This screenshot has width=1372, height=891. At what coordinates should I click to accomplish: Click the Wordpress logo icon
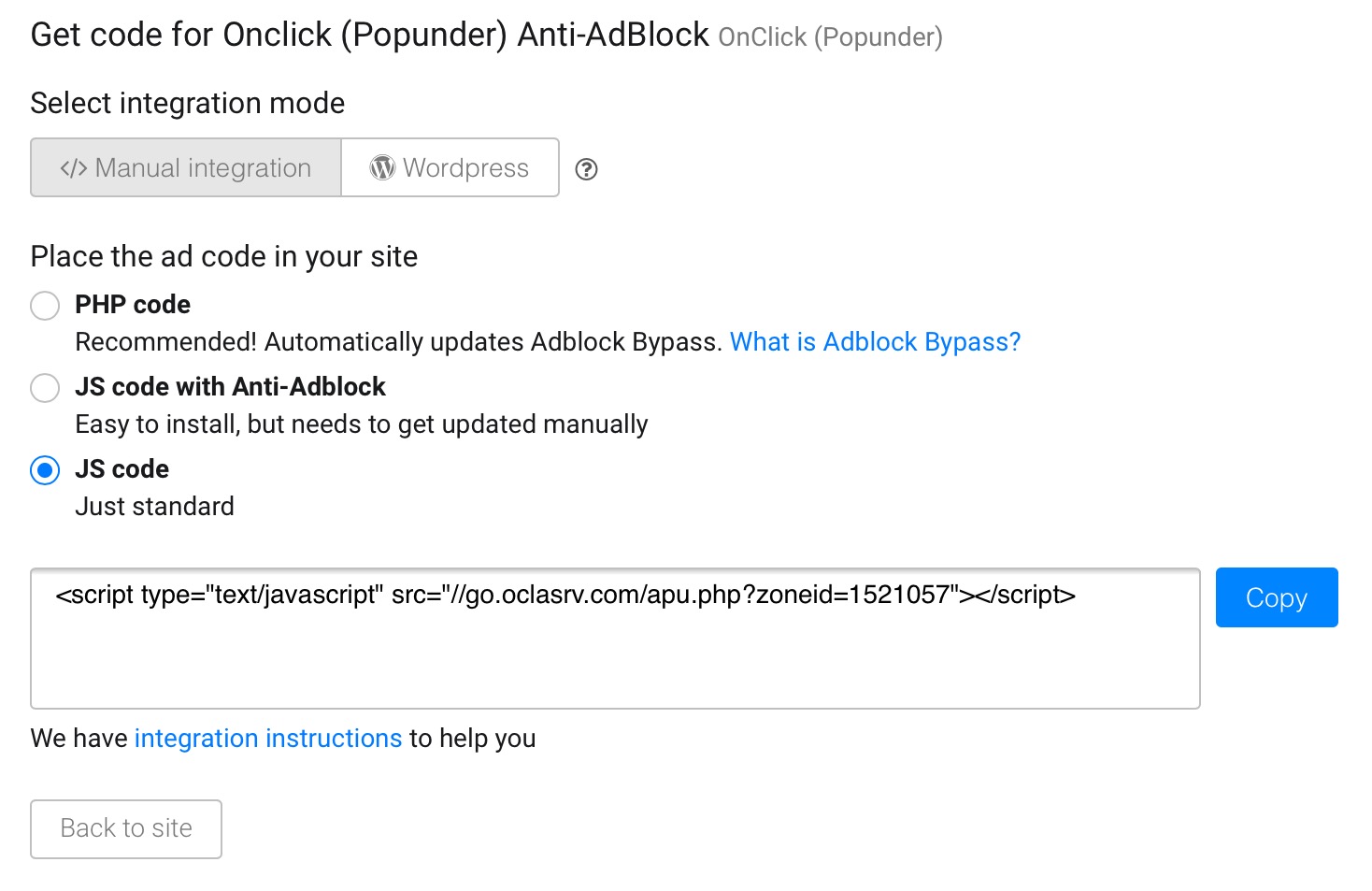click(x=382, y=167)
